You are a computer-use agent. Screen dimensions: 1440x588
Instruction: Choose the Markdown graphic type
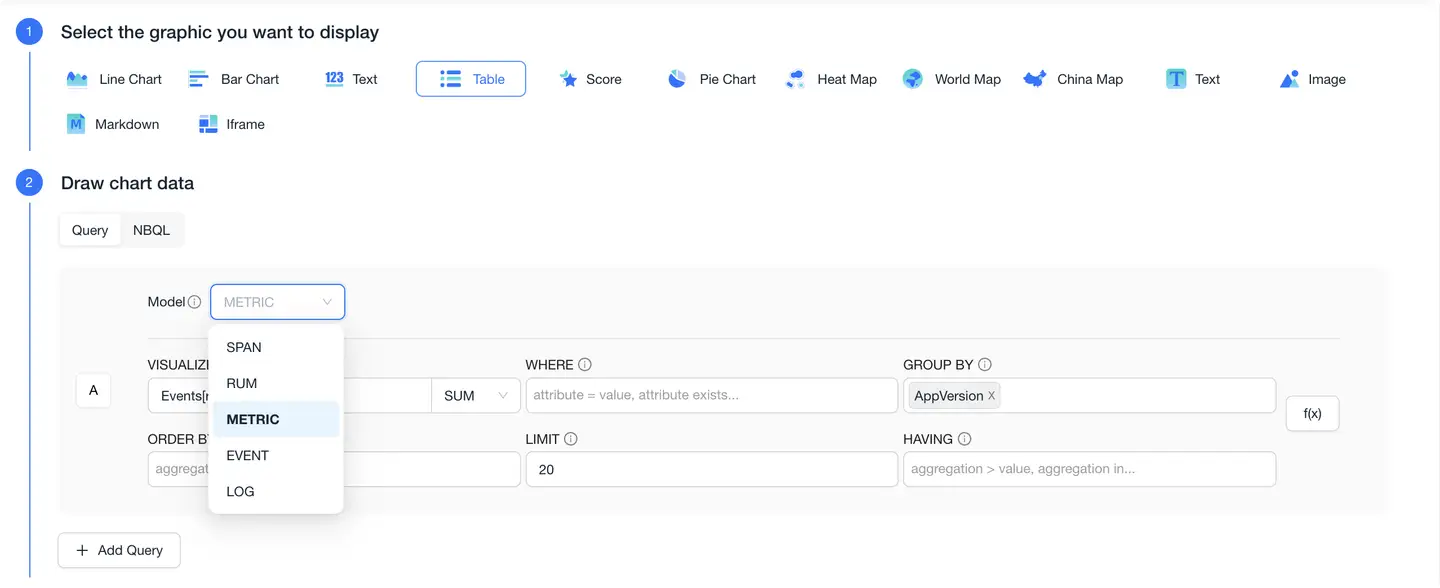click(x=113, y=124)
